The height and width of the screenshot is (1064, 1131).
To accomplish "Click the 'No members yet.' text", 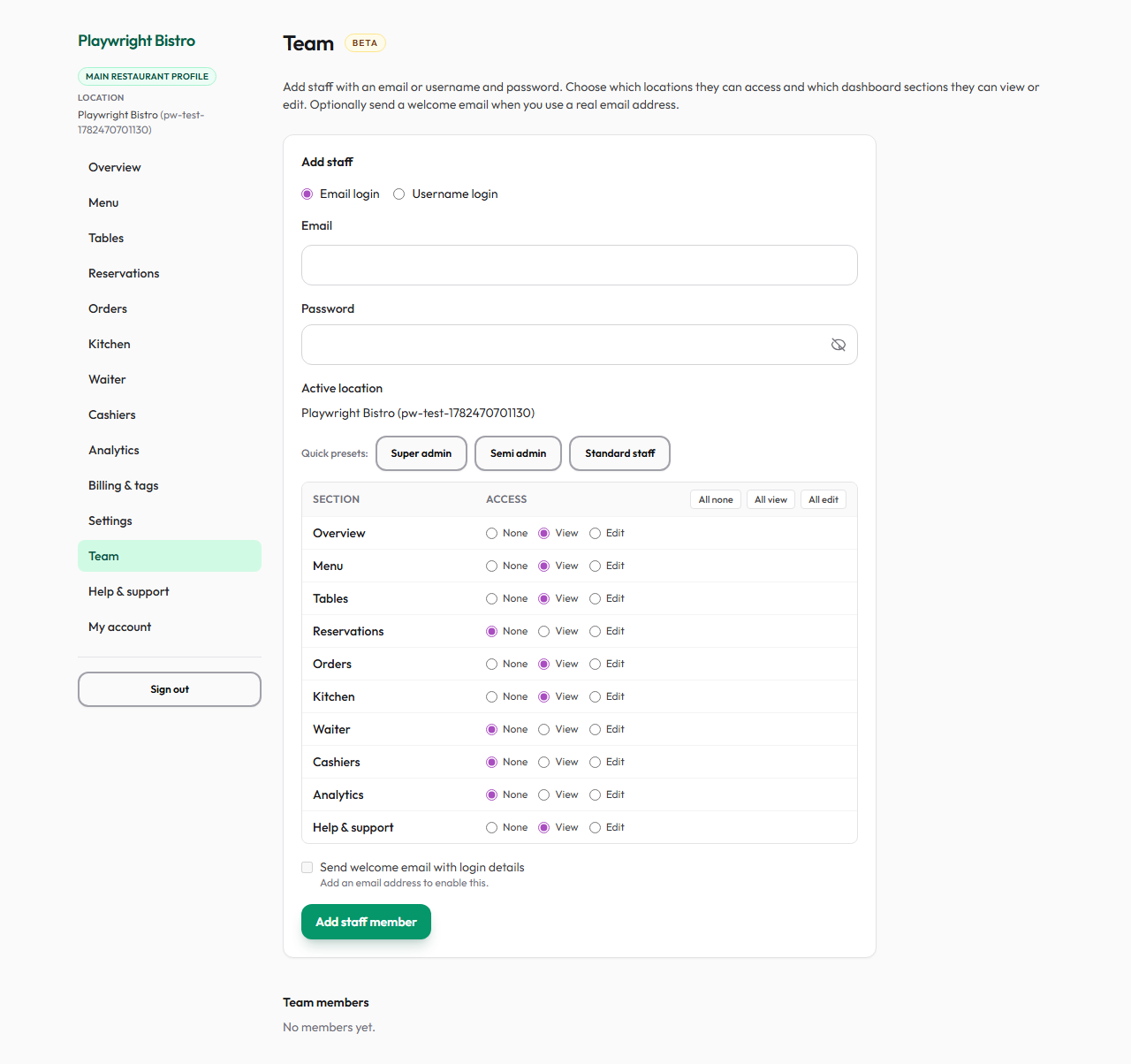I will [329, 1027].
